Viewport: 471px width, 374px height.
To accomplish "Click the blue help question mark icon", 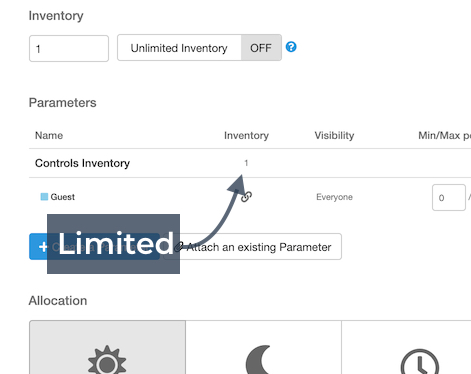I will 291,47.
